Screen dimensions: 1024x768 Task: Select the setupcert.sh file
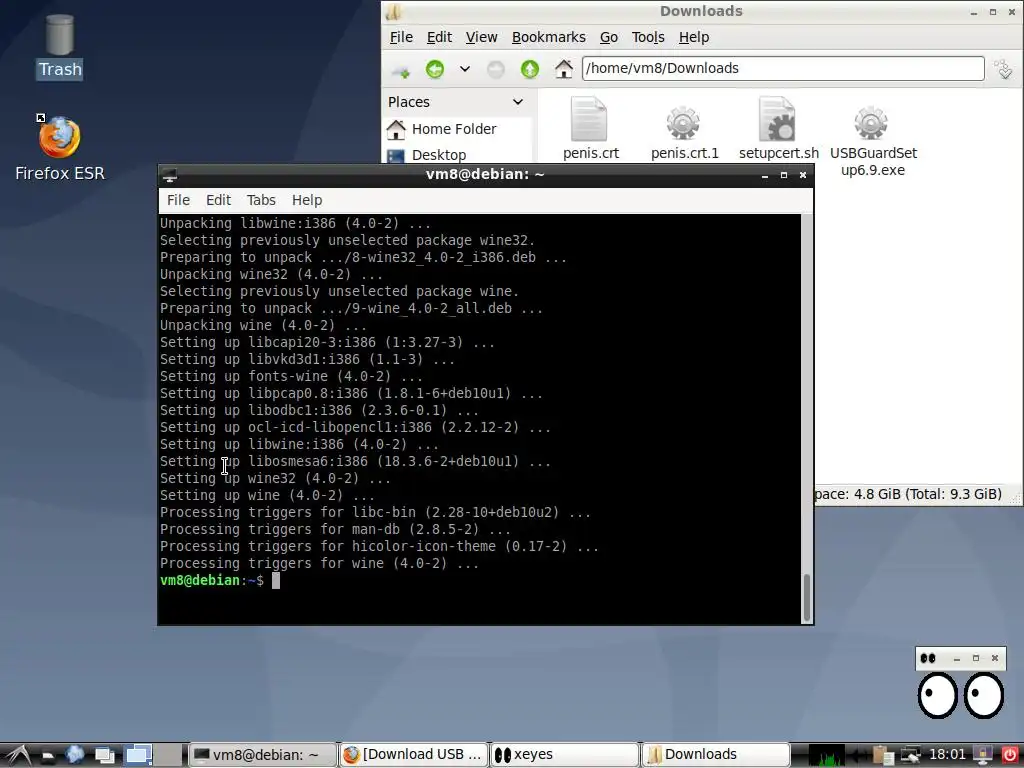778,129
